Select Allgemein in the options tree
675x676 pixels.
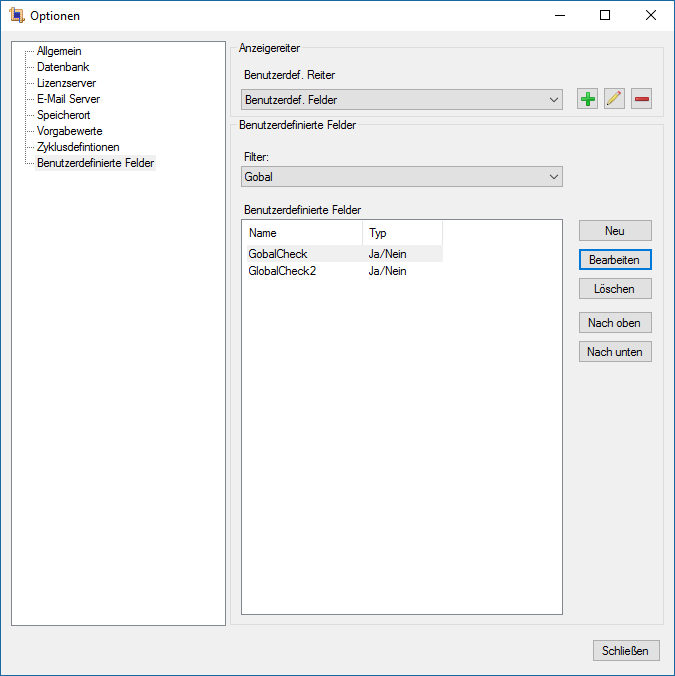[59, 51]
